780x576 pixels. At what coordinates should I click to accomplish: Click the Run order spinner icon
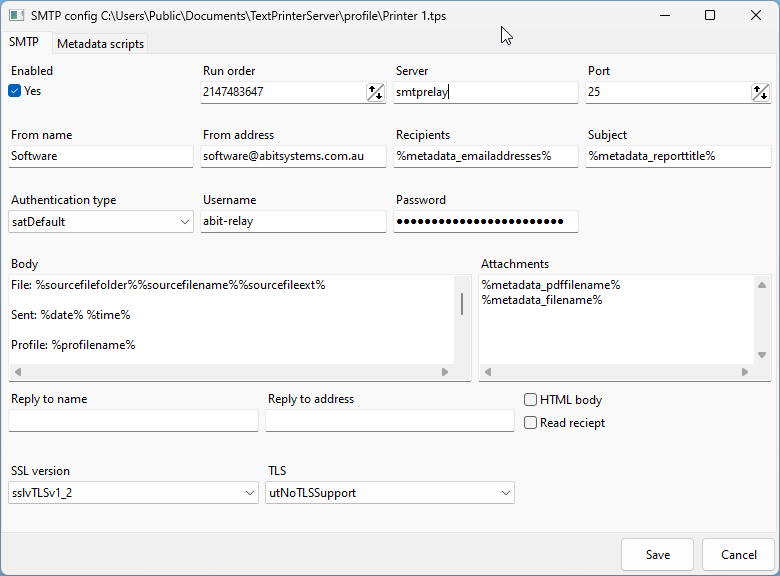coord(375,92)
